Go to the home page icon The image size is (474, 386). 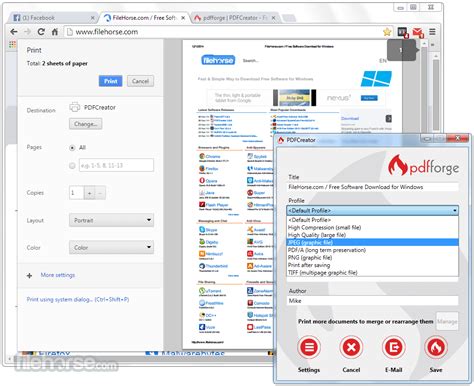point(55,32)
